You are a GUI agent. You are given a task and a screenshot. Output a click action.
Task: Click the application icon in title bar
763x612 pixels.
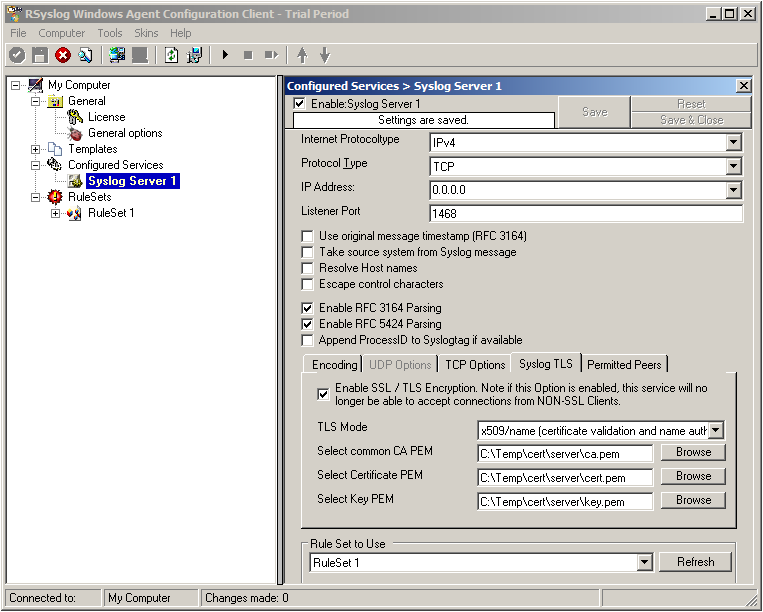tap(16, 13)
